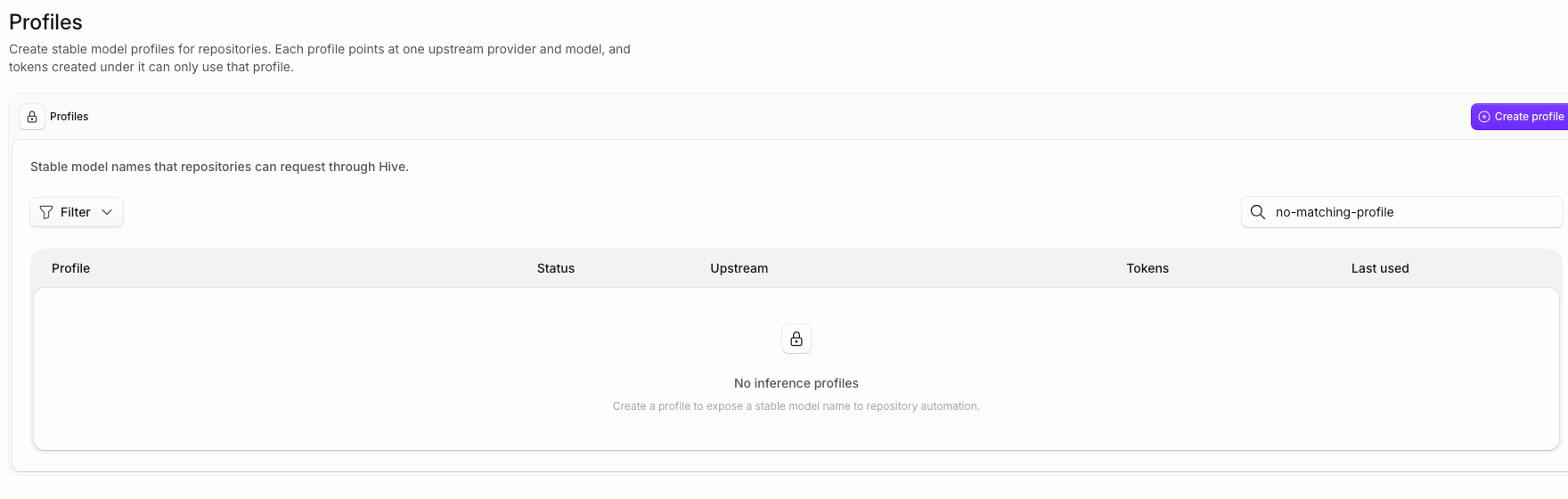Click the magnifying glass search icon

tap(1258, 212)
